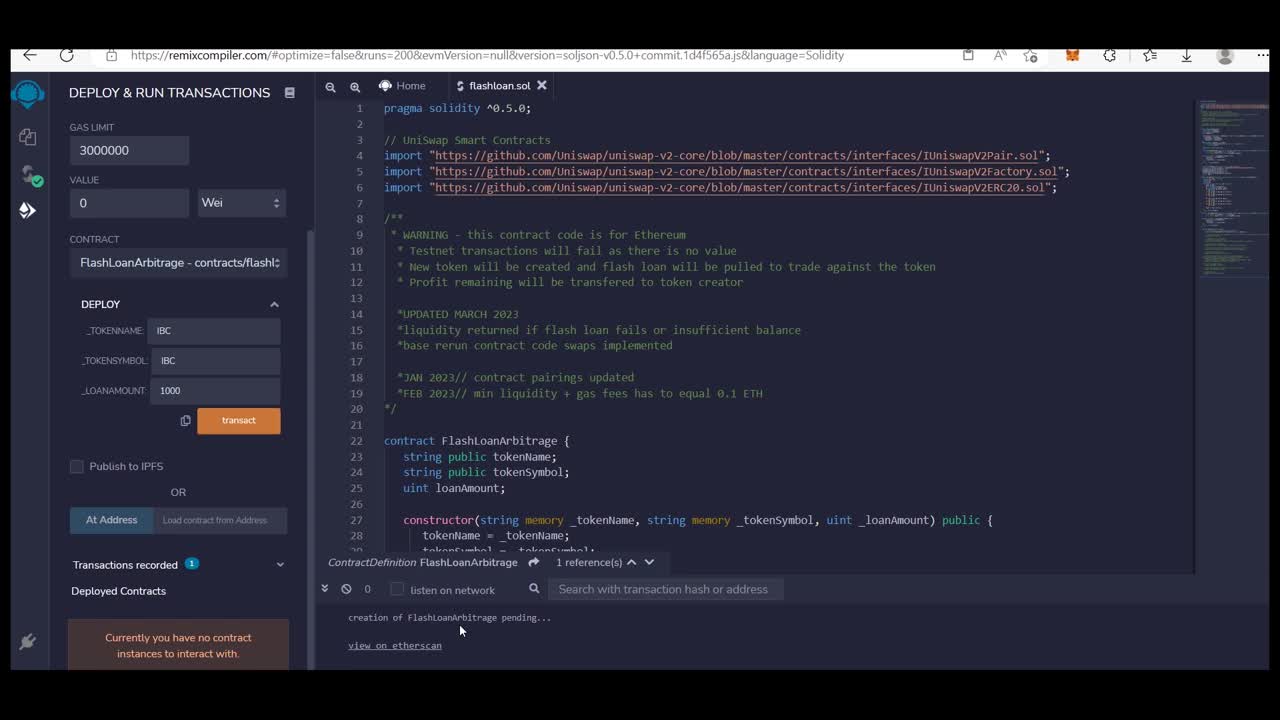Screen dimensions: 1280x720
Task: Open the Solidity compiler sidebar icon
Action: (x=28, y=172)
